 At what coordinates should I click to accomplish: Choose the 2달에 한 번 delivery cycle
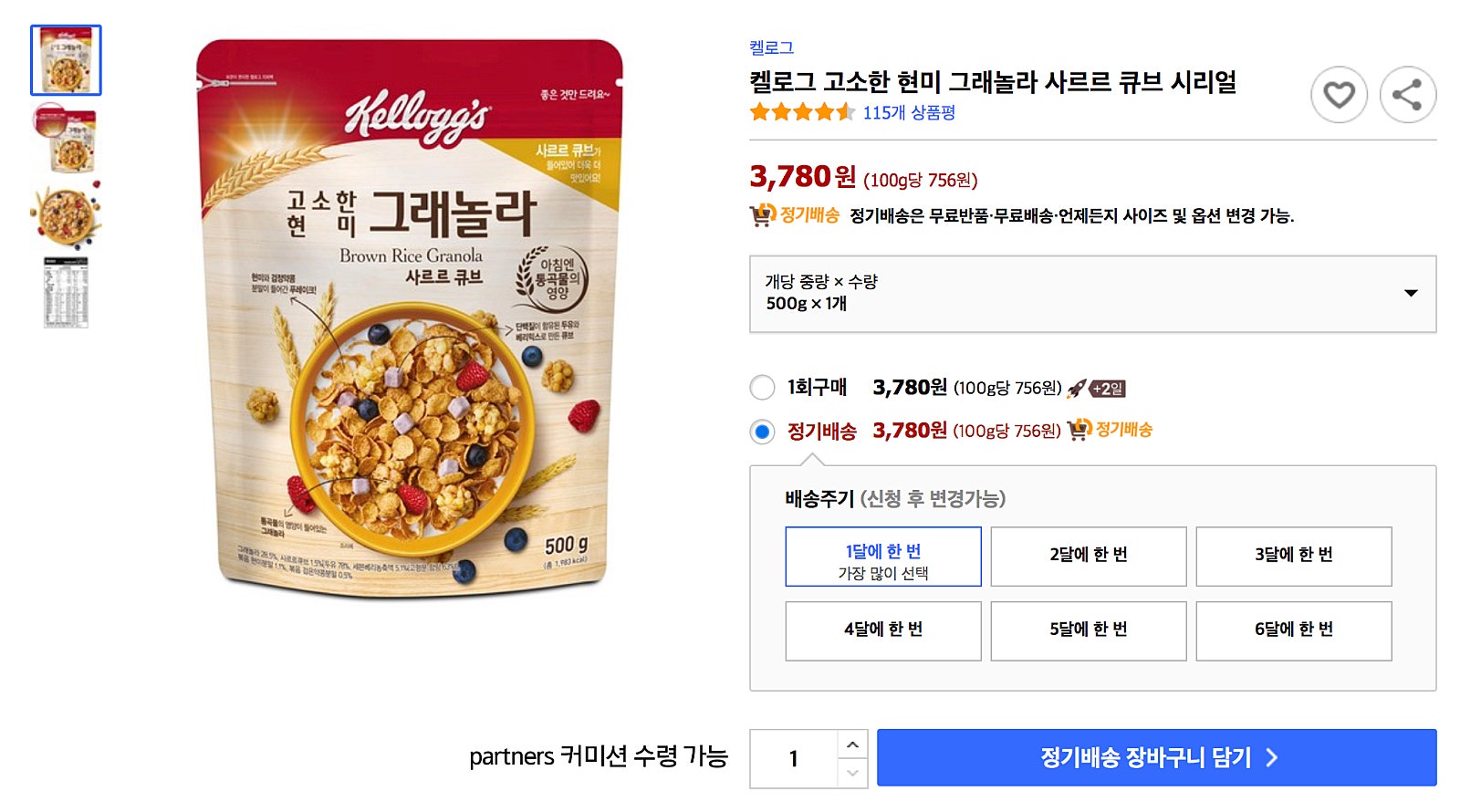(x=1088, y=557)
